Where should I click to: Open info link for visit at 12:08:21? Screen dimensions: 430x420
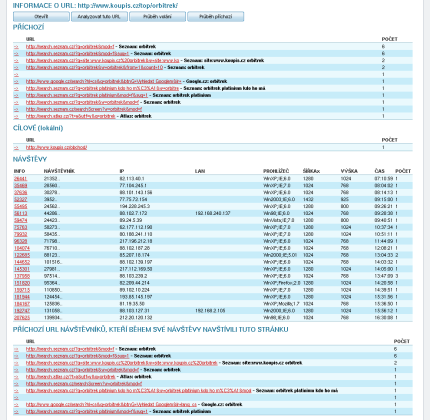tap(22, 248)
